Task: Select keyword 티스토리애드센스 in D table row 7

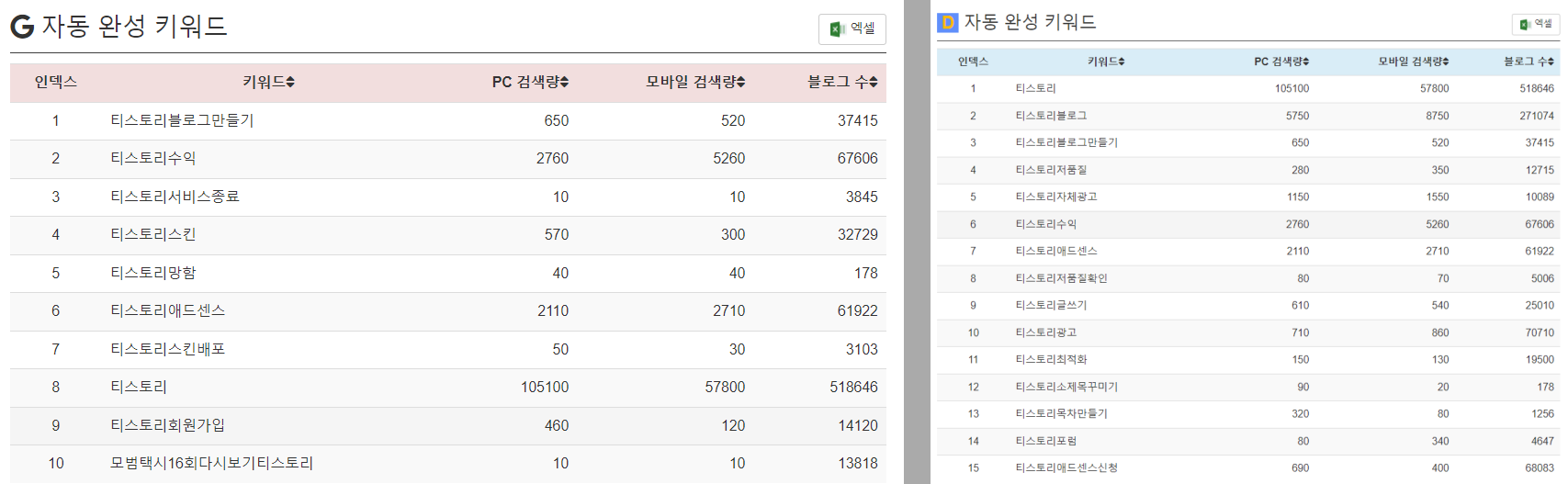Action: pos(1056,251)
